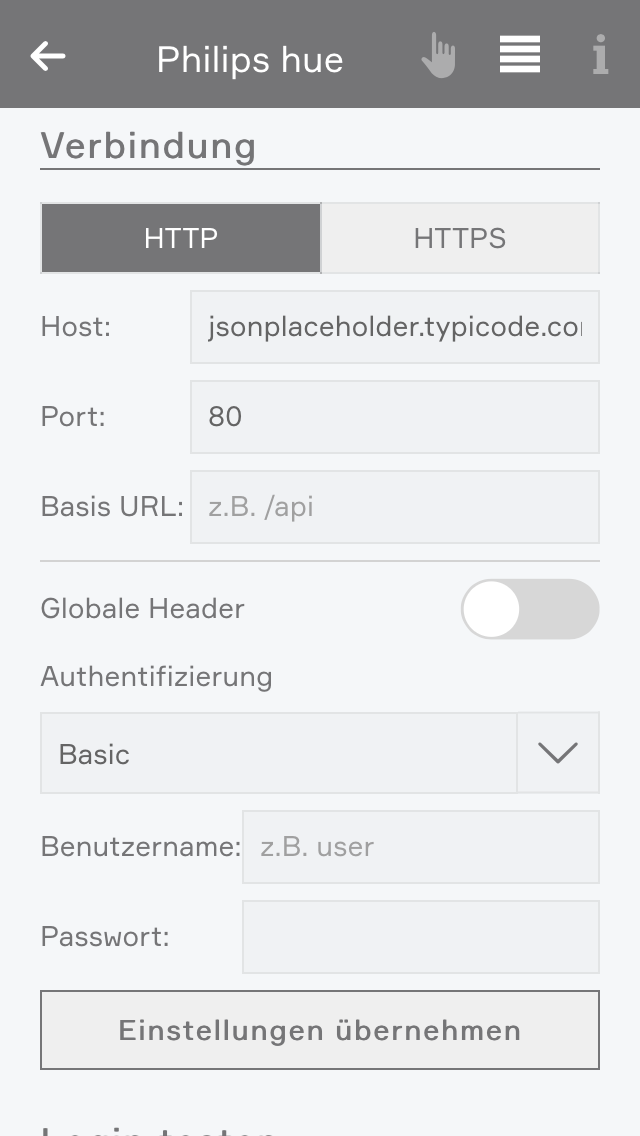Toggle the Globale Header switch
The width and height of the screenshot is (640, 1136).
pyautogui.click(x=529, y=609)
